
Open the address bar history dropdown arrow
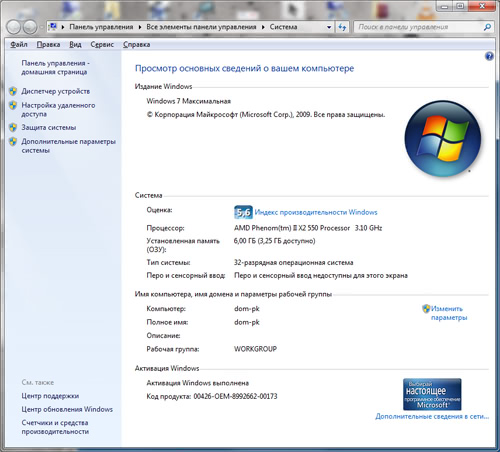(329, 27)
